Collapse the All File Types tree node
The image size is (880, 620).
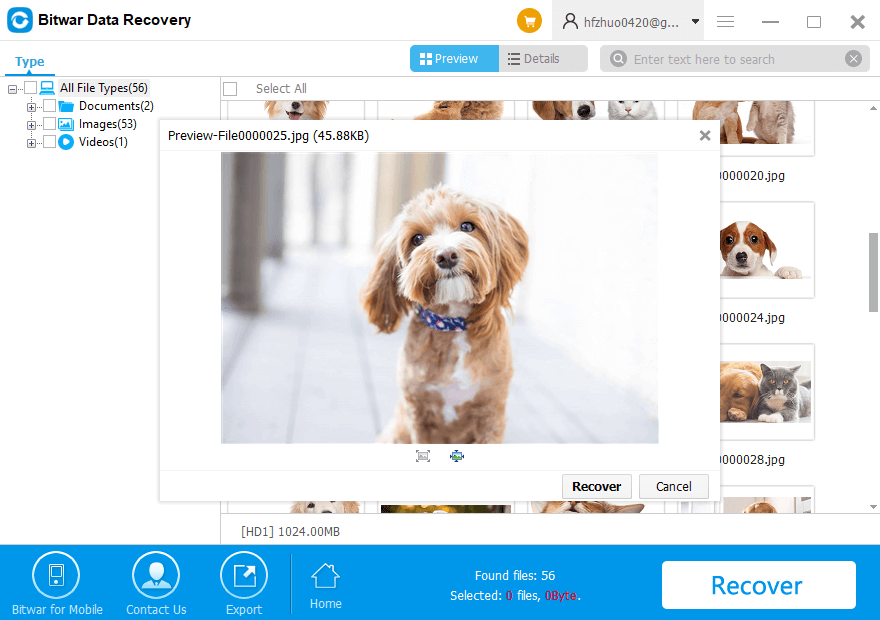pyautogui.click(x=12, y=89)
